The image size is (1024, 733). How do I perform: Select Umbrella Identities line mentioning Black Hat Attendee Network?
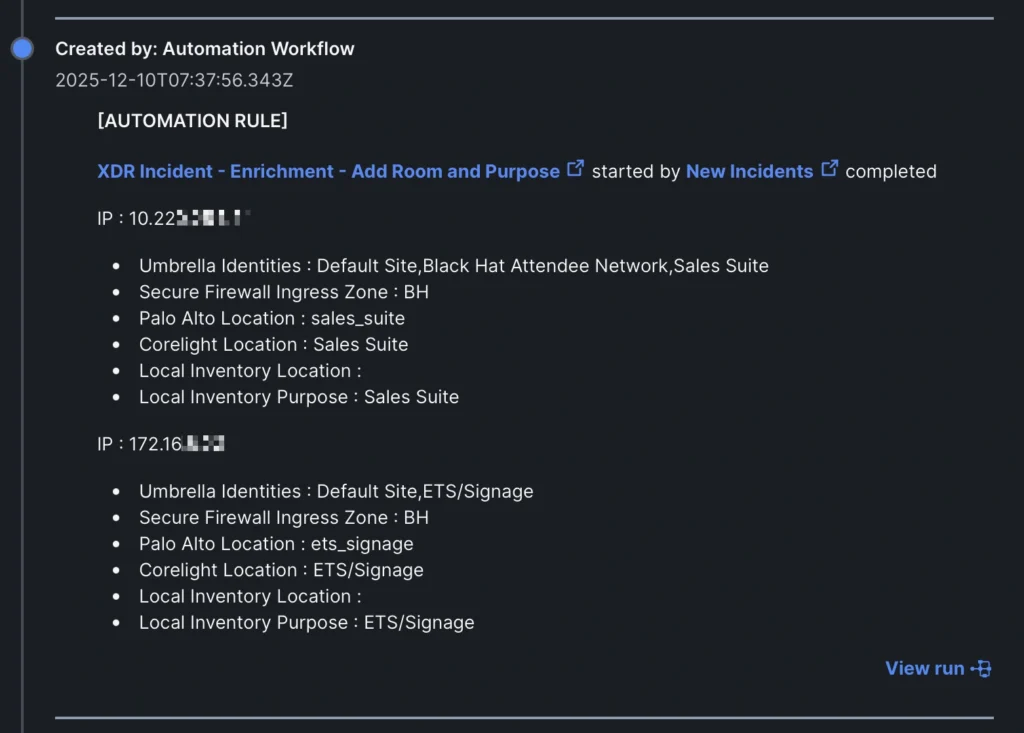(454, 266)
